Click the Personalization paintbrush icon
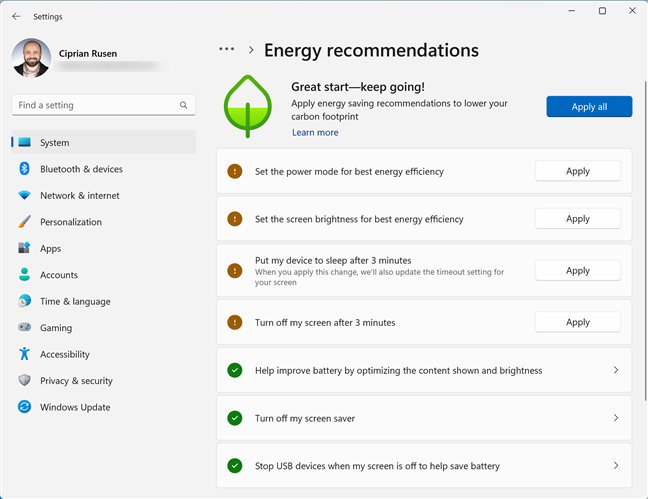648x499 pixels. pyautogui.click(x=24, y=222)
